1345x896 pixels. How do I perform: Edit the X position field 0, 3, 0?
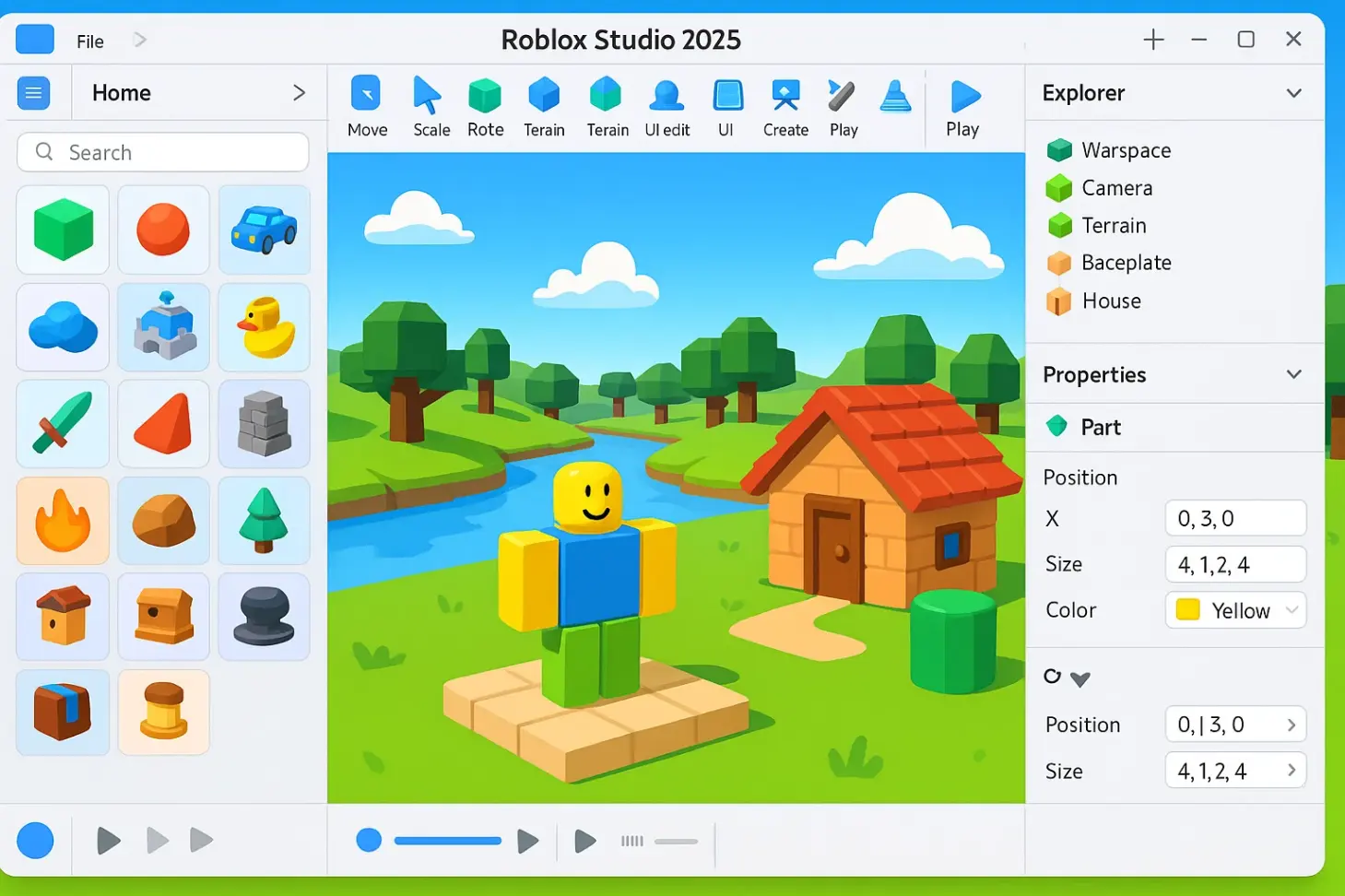pos(1235,518)
